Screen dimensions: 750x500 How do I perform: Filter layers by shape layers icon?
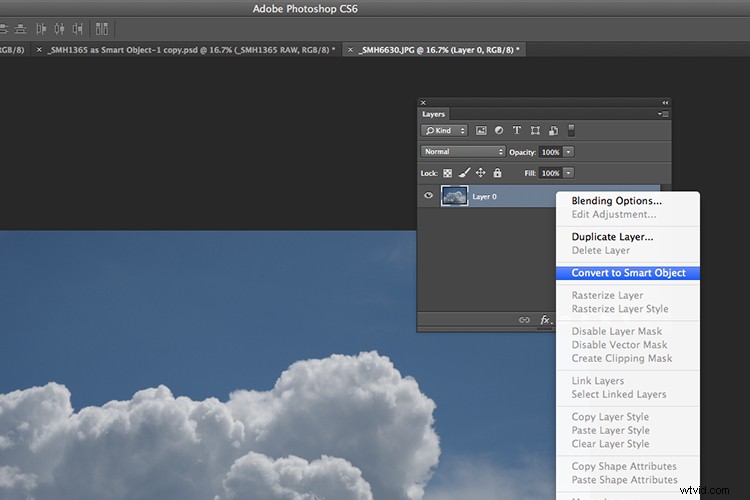coord(535,131)
